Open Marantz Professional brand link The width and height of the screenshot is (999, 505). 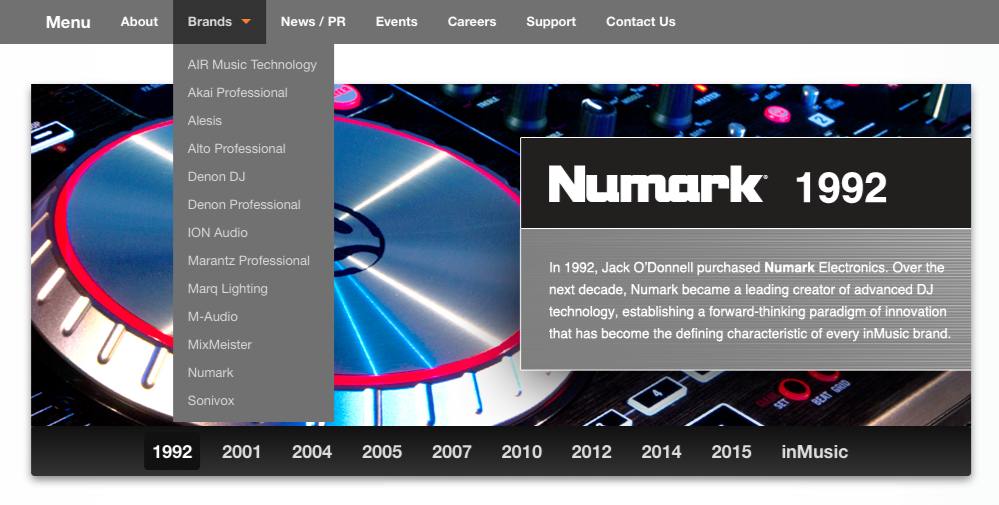248,261
